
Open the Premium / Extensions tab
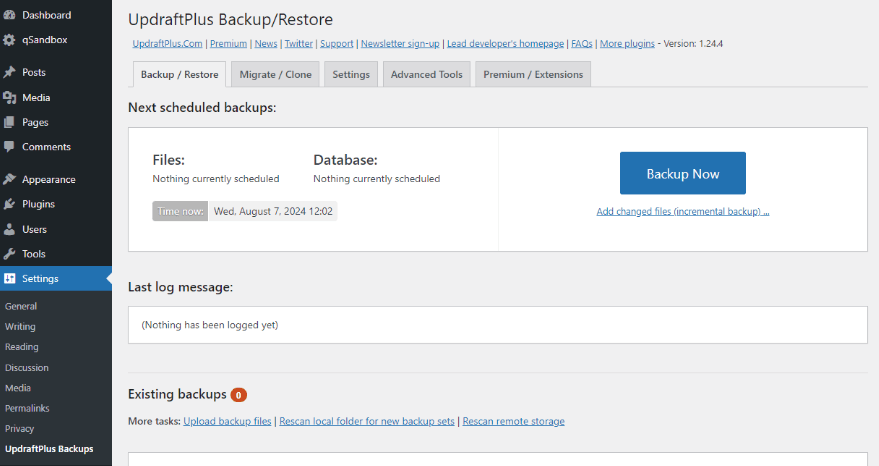[x=532, y=75]
